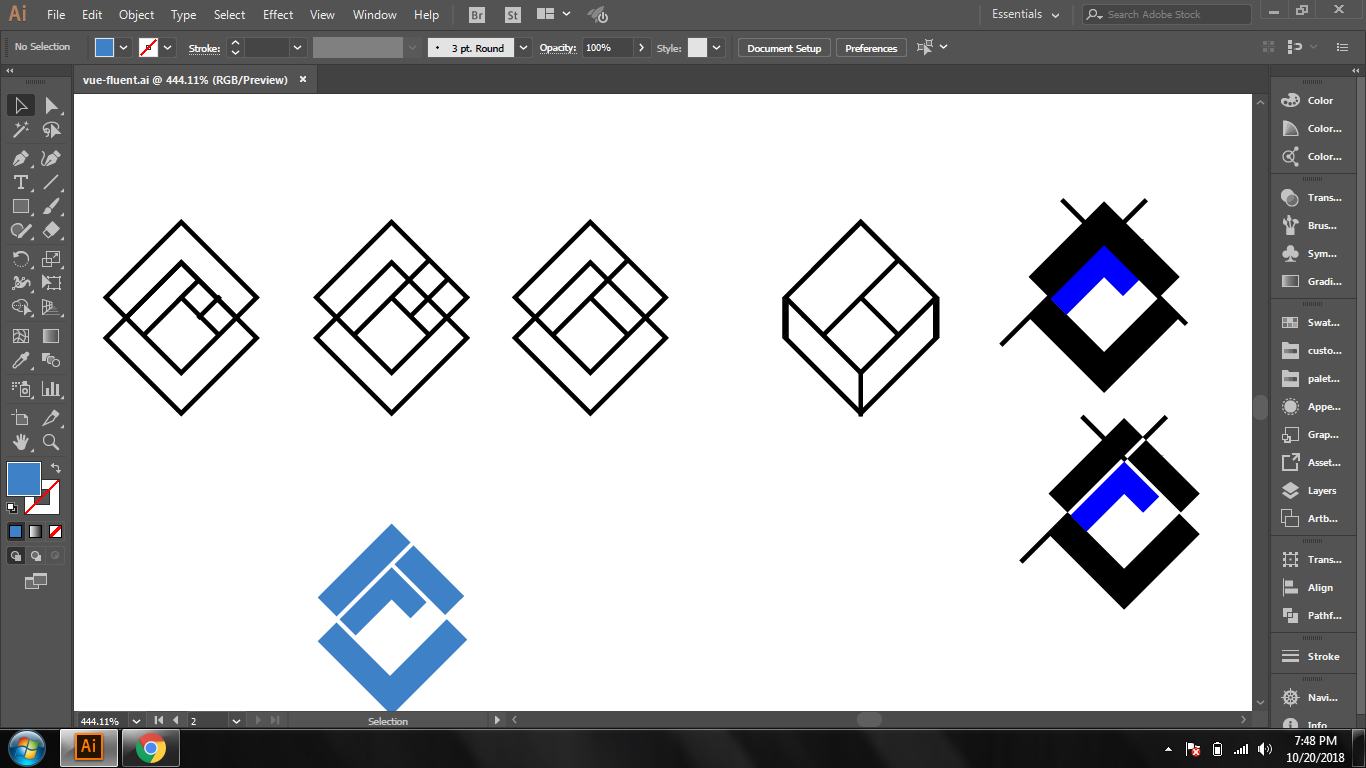The width and height of the screenshot is (1366, 768).
Task: Expand fill color dropdown in control bar
Action: pyautogui.click(x=124, y=47)
